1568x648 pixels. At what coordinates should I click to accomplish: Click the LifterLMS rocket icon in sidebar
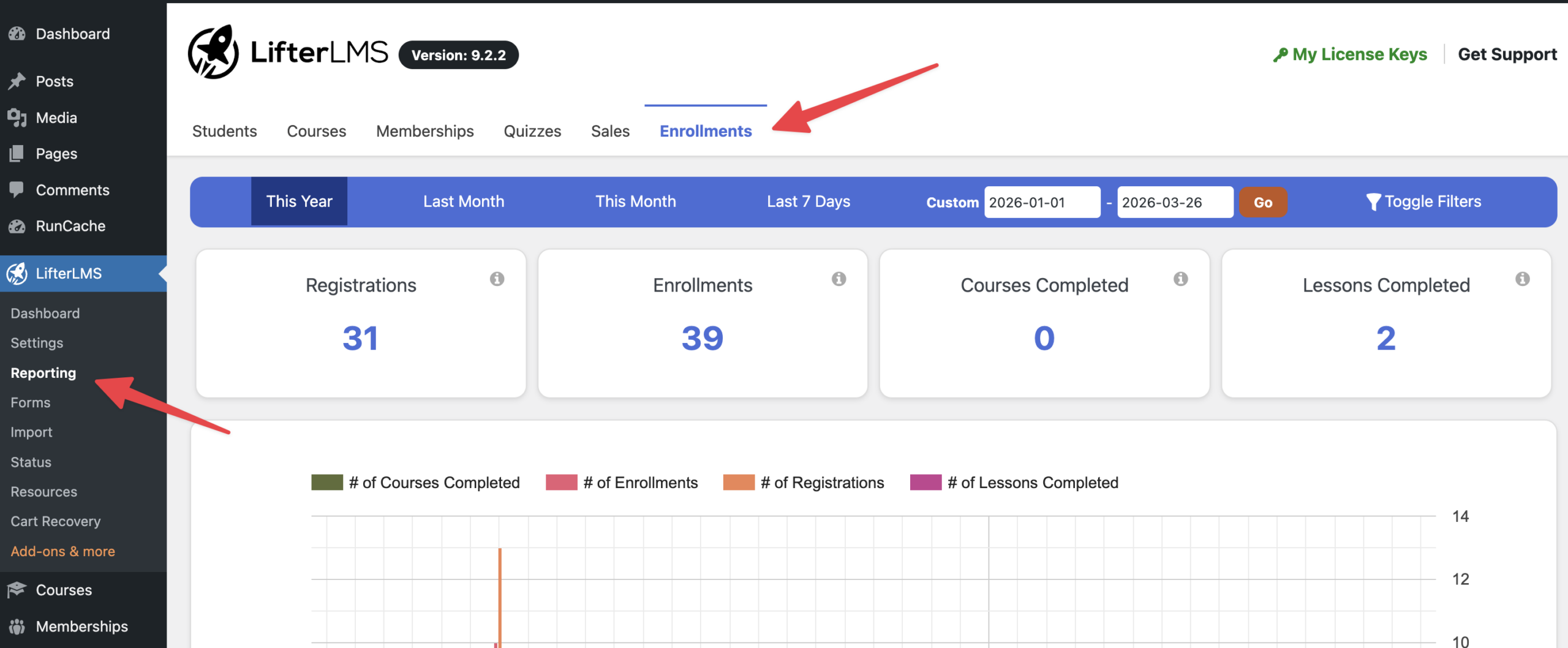[18, 273]
